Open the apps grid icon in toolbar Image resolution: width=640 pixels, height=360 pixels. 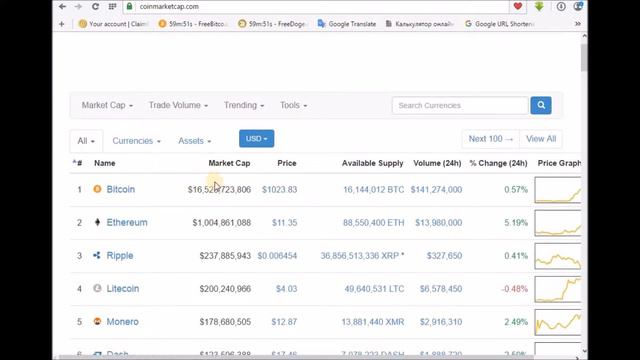[x=112, y=7]
